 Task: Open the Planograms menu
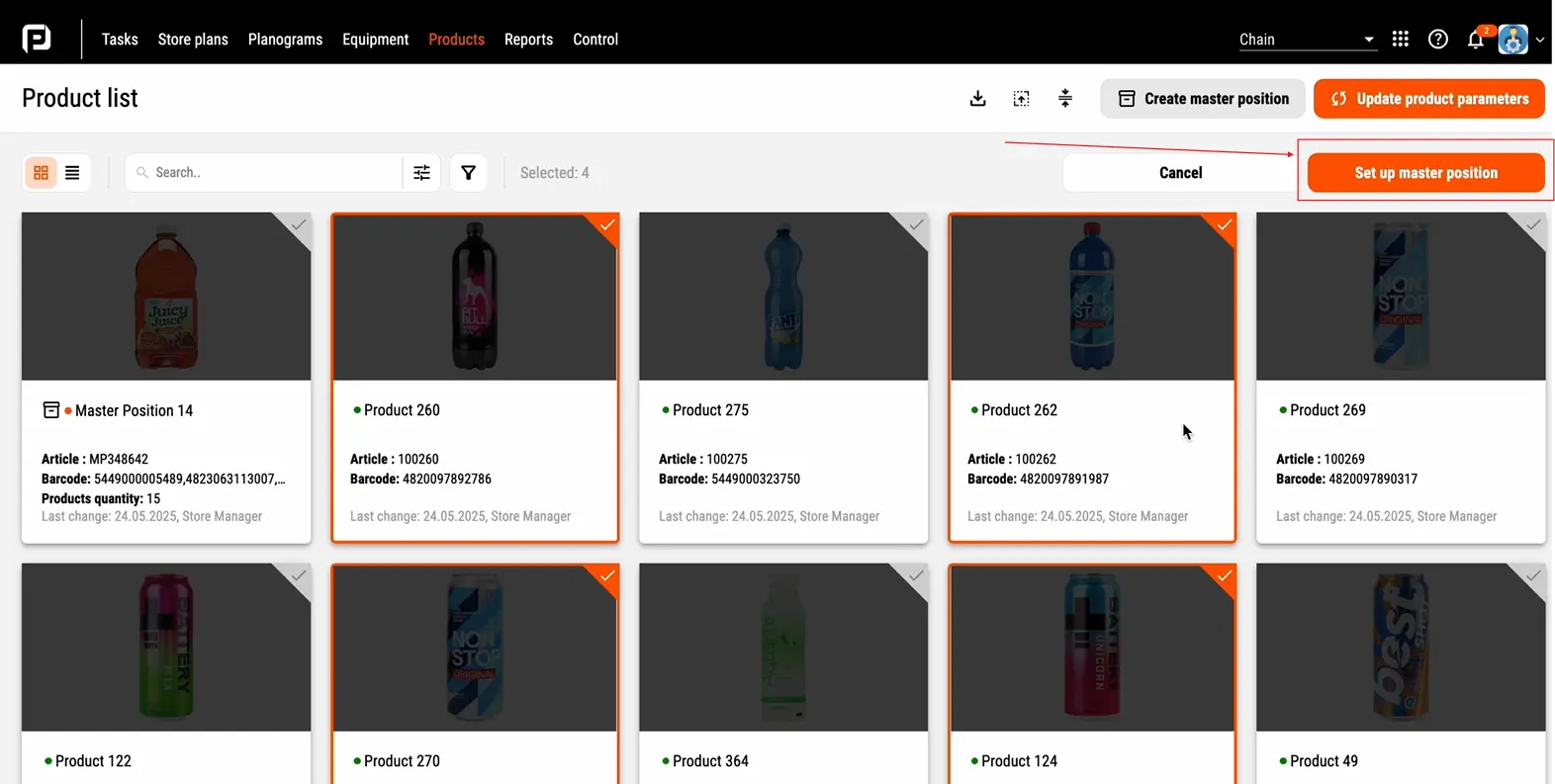(285, 40)
